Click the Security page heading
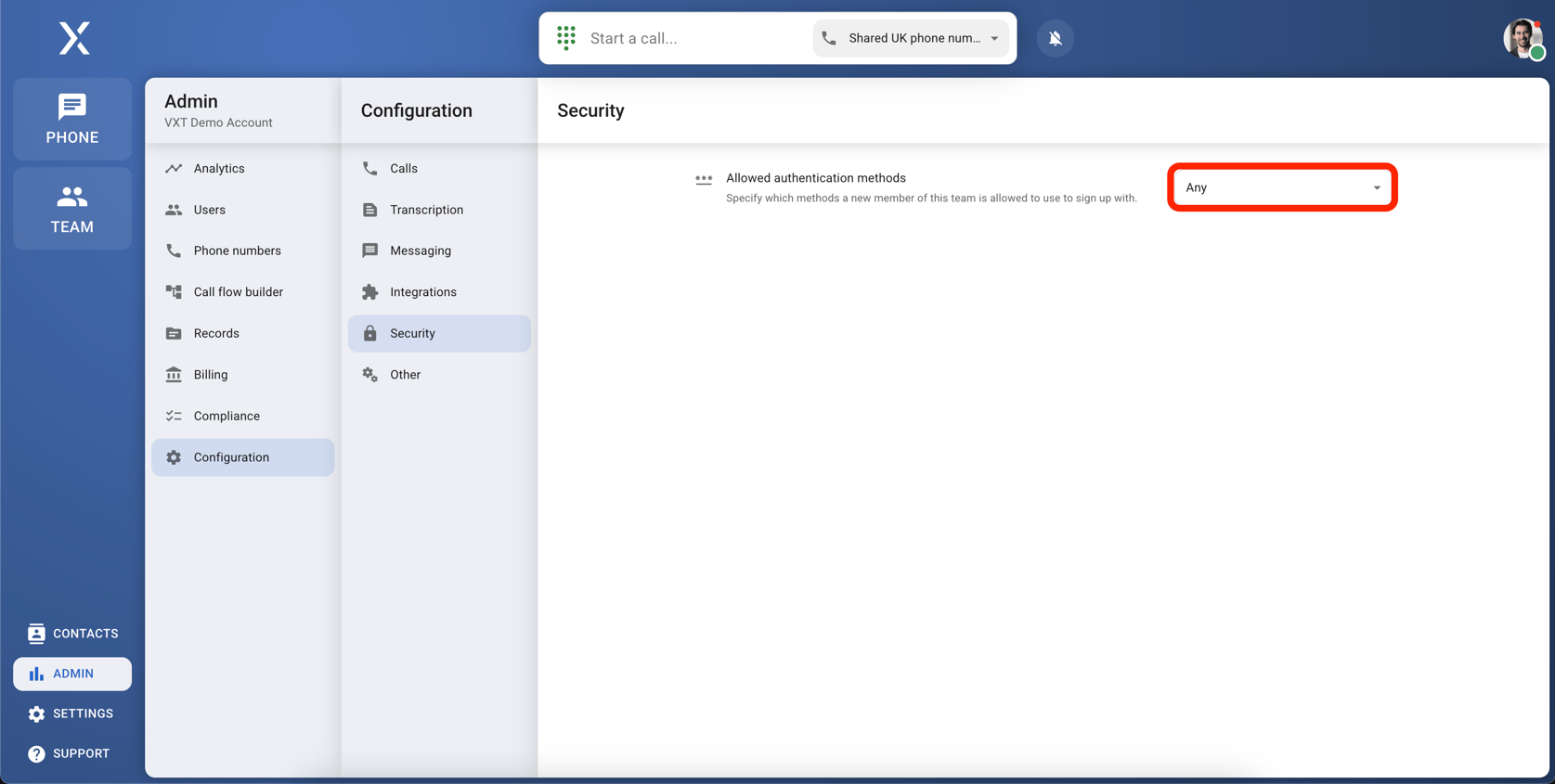This screenshot has width=1555, height=784. (x=590, y=110)
